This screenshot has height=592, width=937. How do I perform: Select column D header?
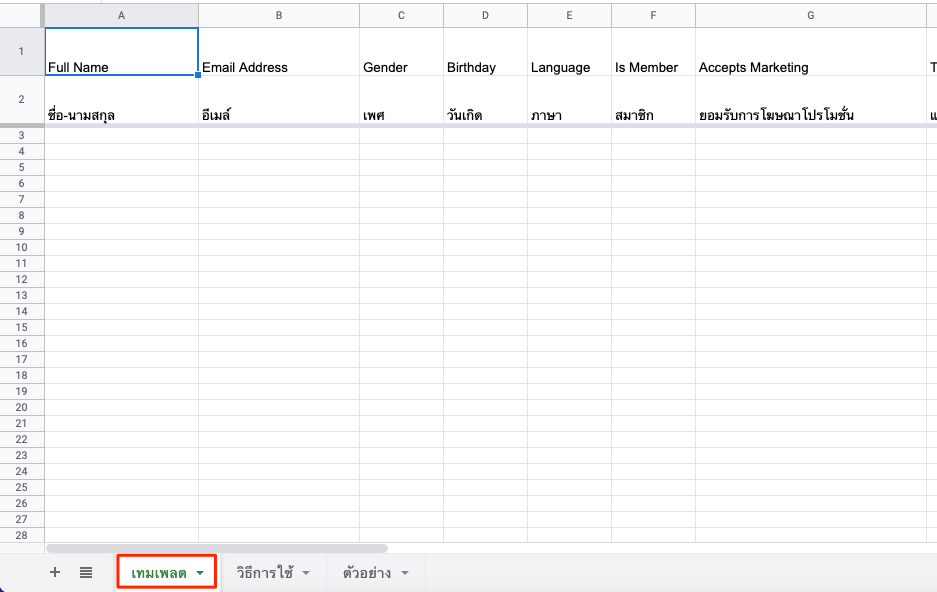(485, 16)
